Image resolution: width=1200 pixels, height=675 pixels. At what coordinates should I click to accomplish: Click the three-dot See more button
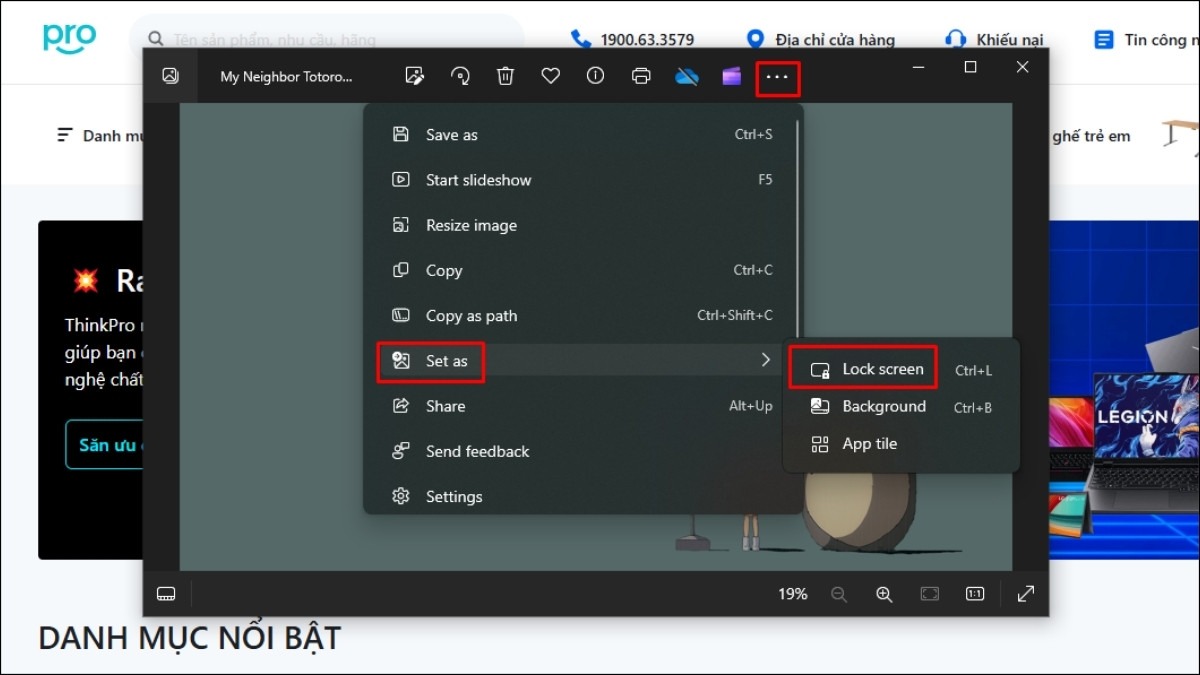tap(777, 77)
